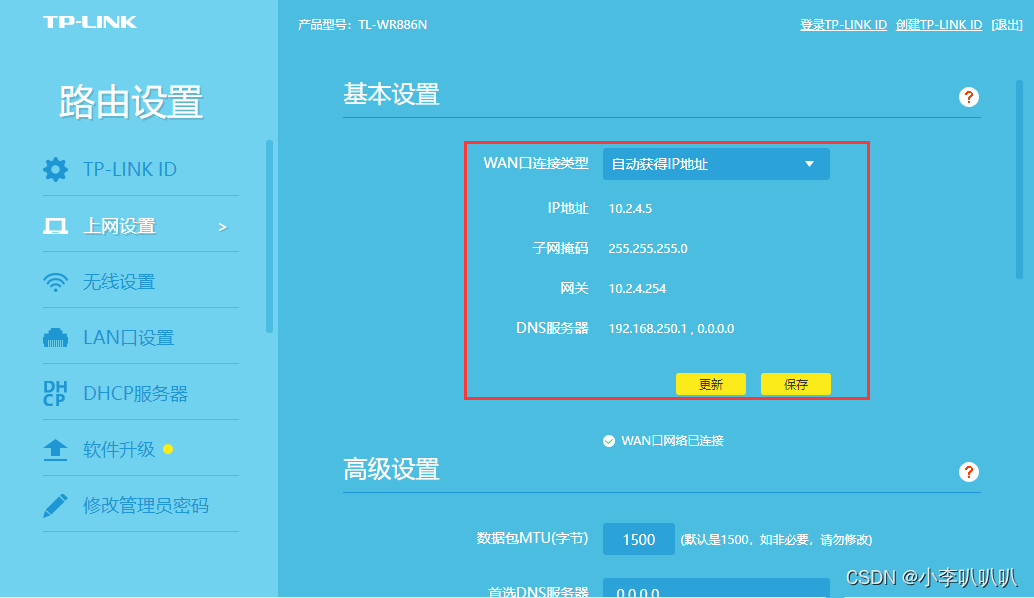Click the 无线设置 WiFi icon
Image resolution: width=1034 pixels, height=598 pixels.
click(58, 281)
